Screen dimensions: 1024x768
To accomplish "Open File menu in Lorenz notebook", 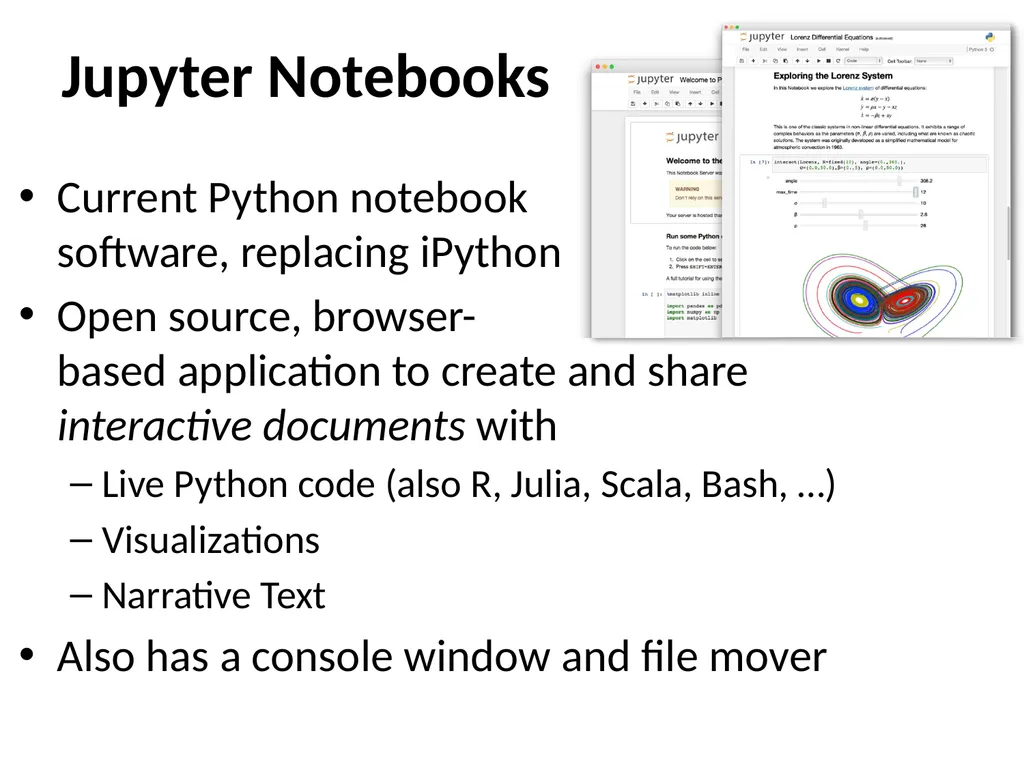I will (x=746, y=49).
